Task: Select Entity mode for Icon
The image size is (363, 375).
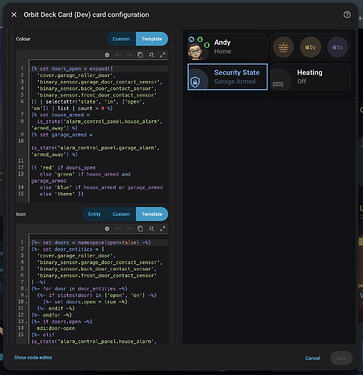Action: 94,214
